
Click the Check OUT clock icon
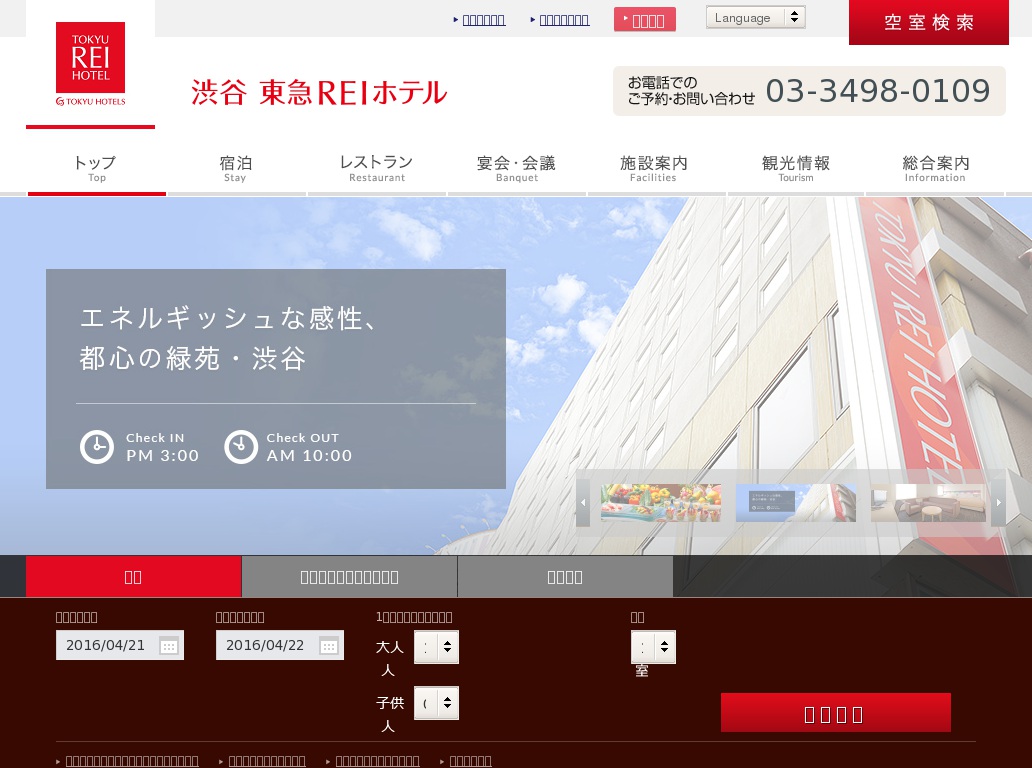point(241,447)
